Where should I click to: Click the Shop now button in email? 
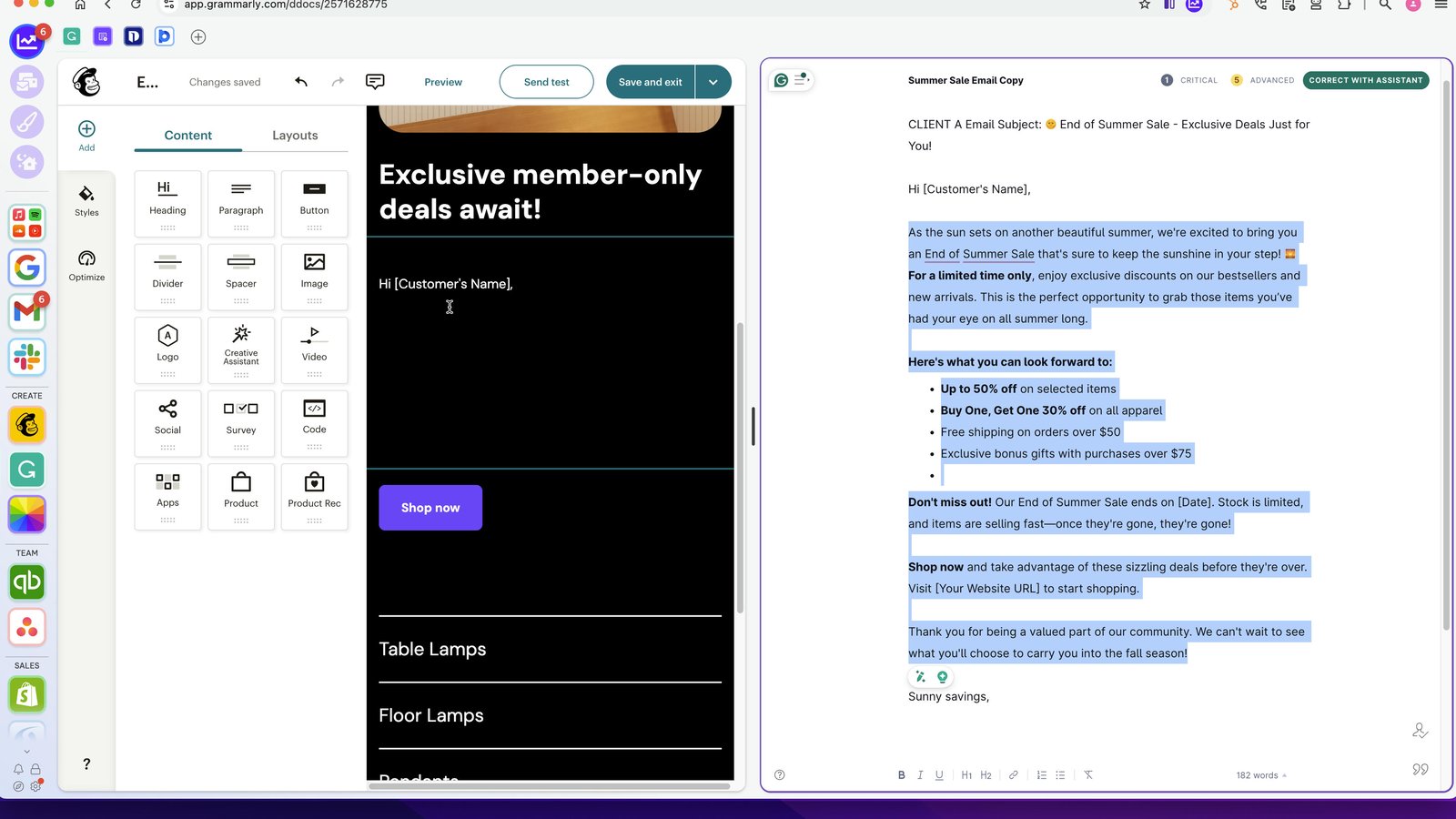click(x=430, y=508)
